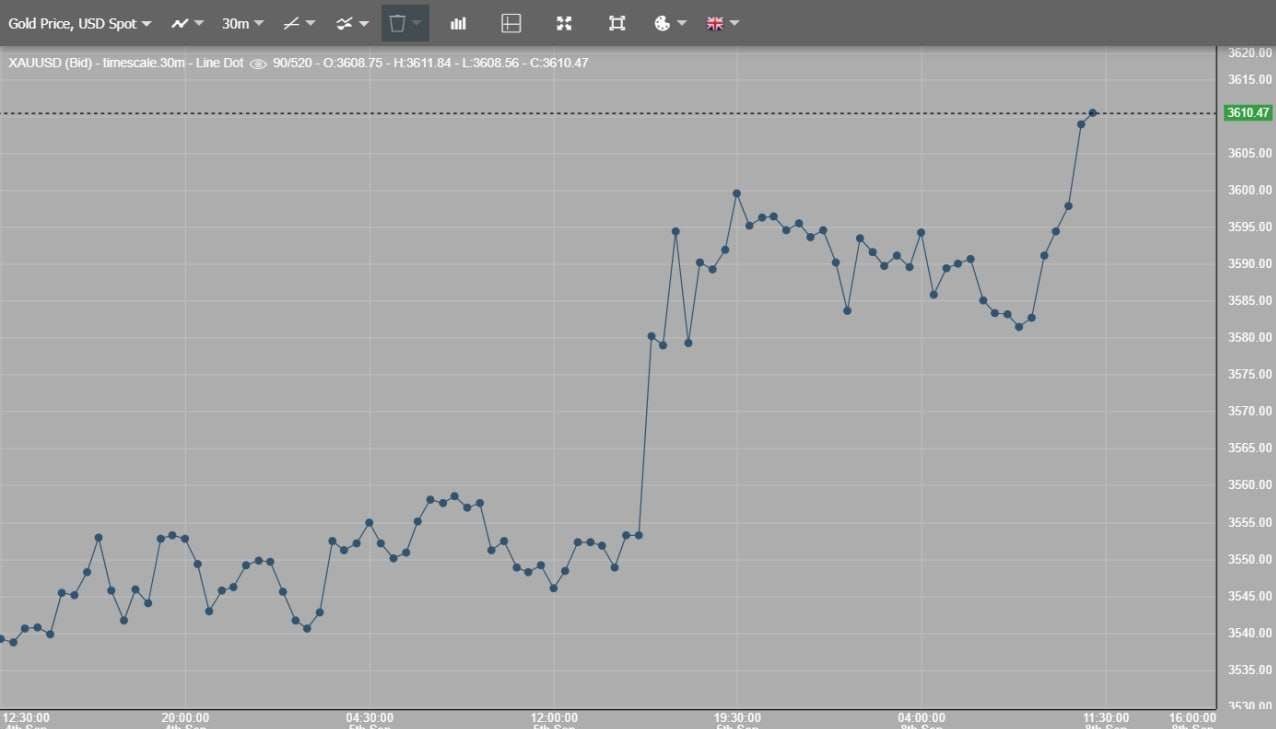Screen dimensions: 1276x729
Task: Open the drawing tools line menu
Action: tap(298, 23)
